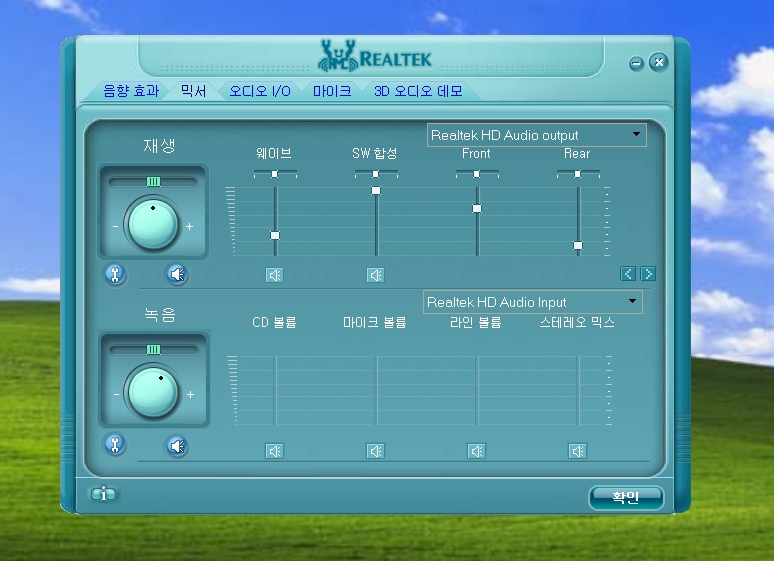Click the 웨이브 volume slider handle
Screen dimensions: 774x561
(275, 236)
